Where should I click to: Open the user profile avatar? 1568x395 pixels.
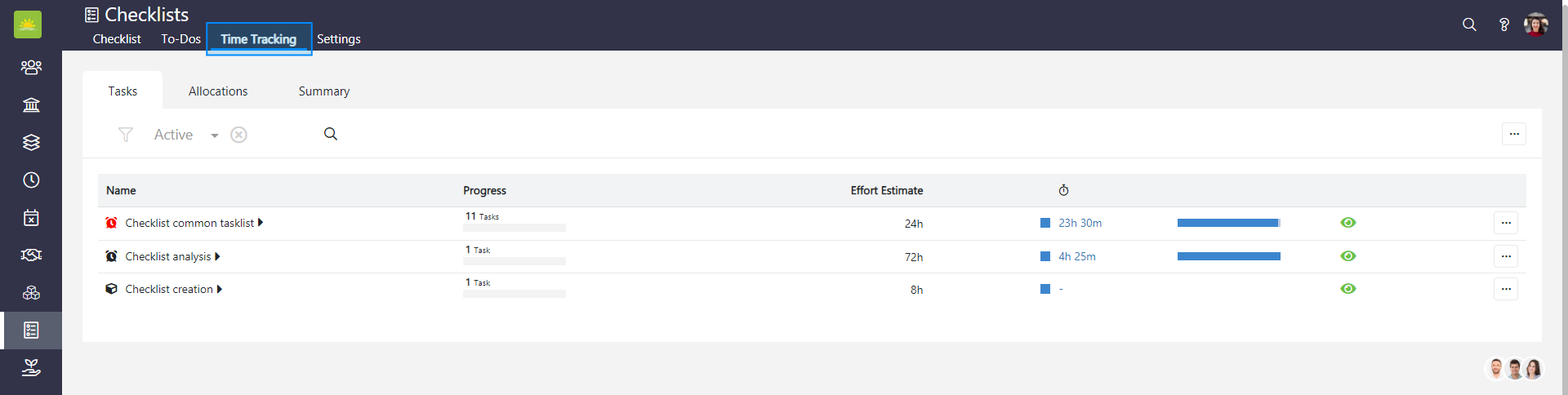coord(1535,24)
